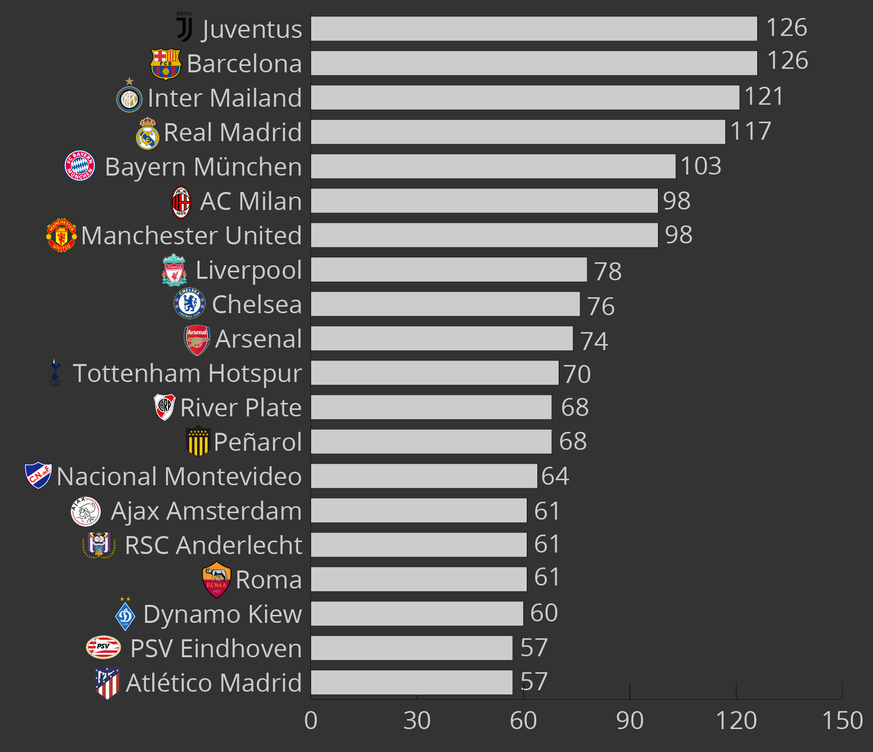Click the Peñarol striped badge
This screenshot has width=873, height=752.
coord(198,441)
